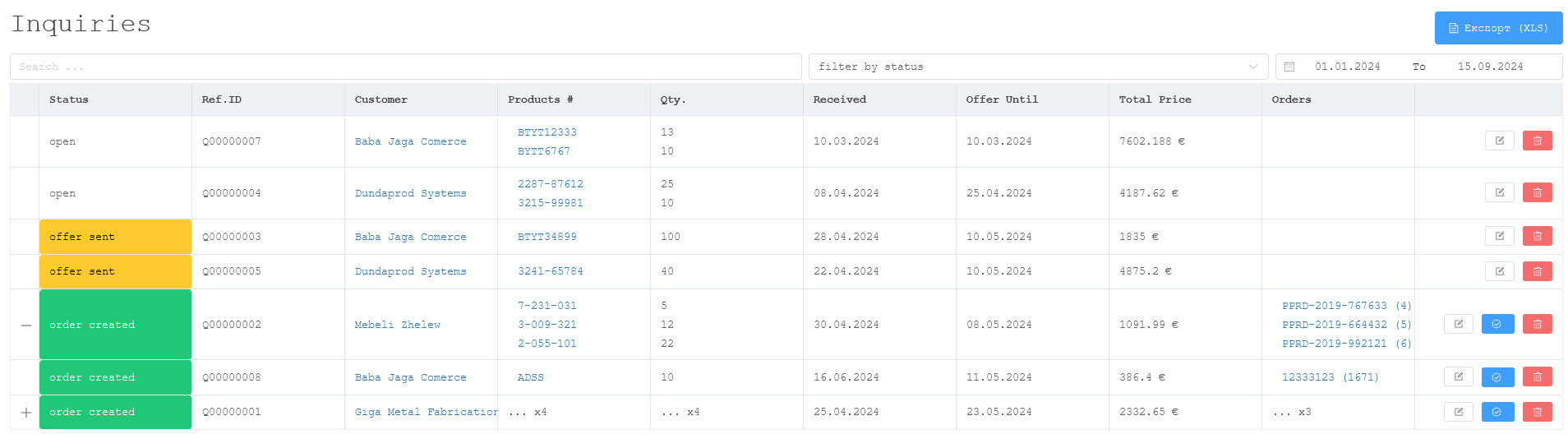Viewport: 1568px width, 448px height.
Task: Open customer Baba Jaga Comerce in Q00000003
Action: click(x=410, y=237)
